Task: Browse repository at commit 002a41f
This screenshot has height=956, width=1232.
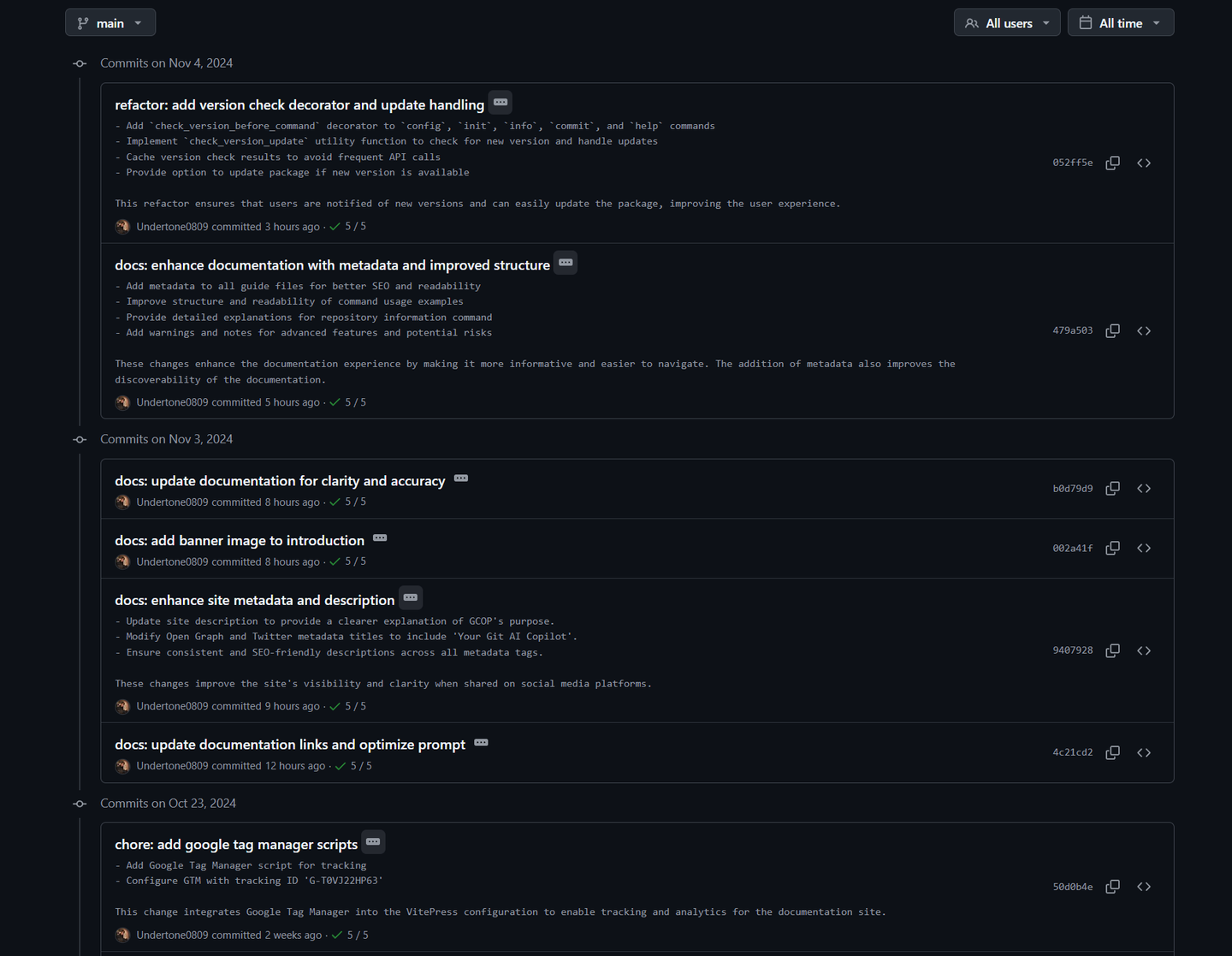Action: coord(1144,549)
